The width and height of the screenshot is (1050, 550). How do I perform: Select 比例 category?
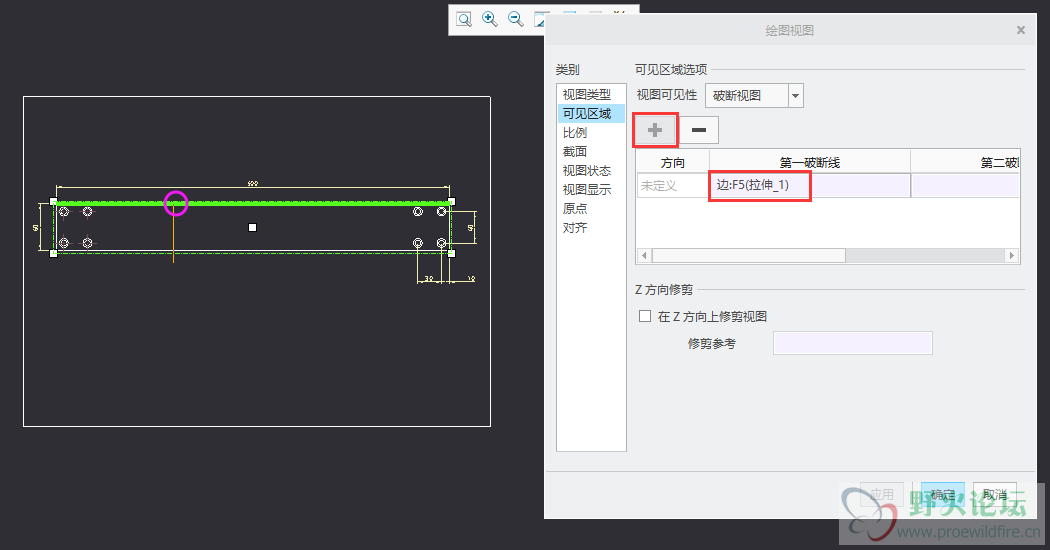tap(591, 133)
